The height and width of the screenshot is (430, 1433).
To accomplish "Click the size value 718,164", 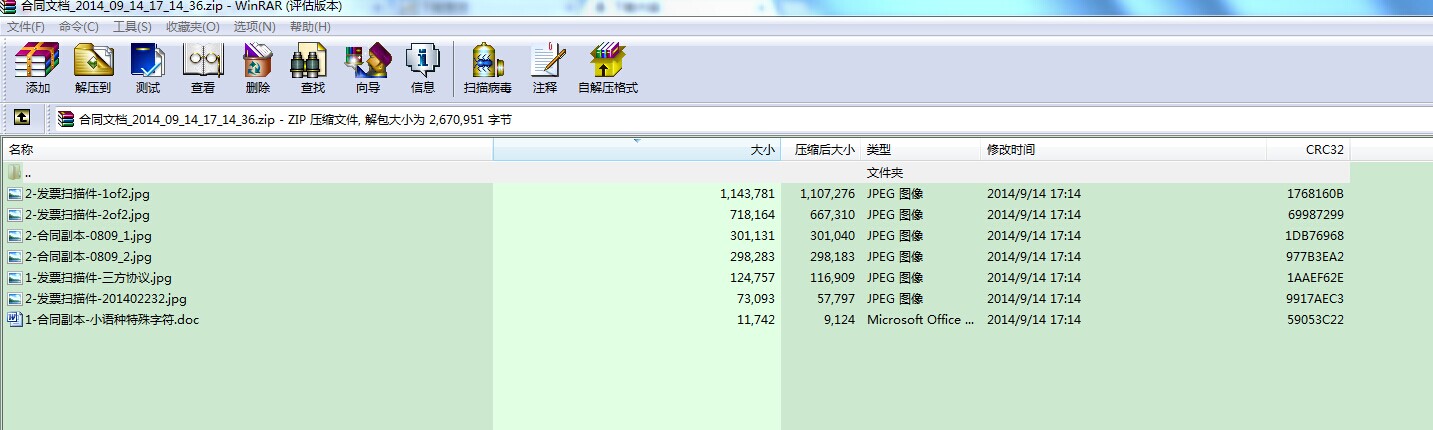I will pyautogui.click(x=753, y=215).
